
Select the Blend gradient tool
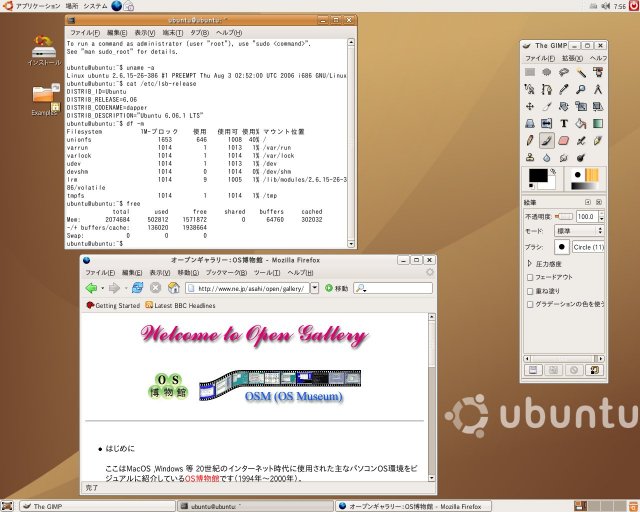[x=598, y=123]
